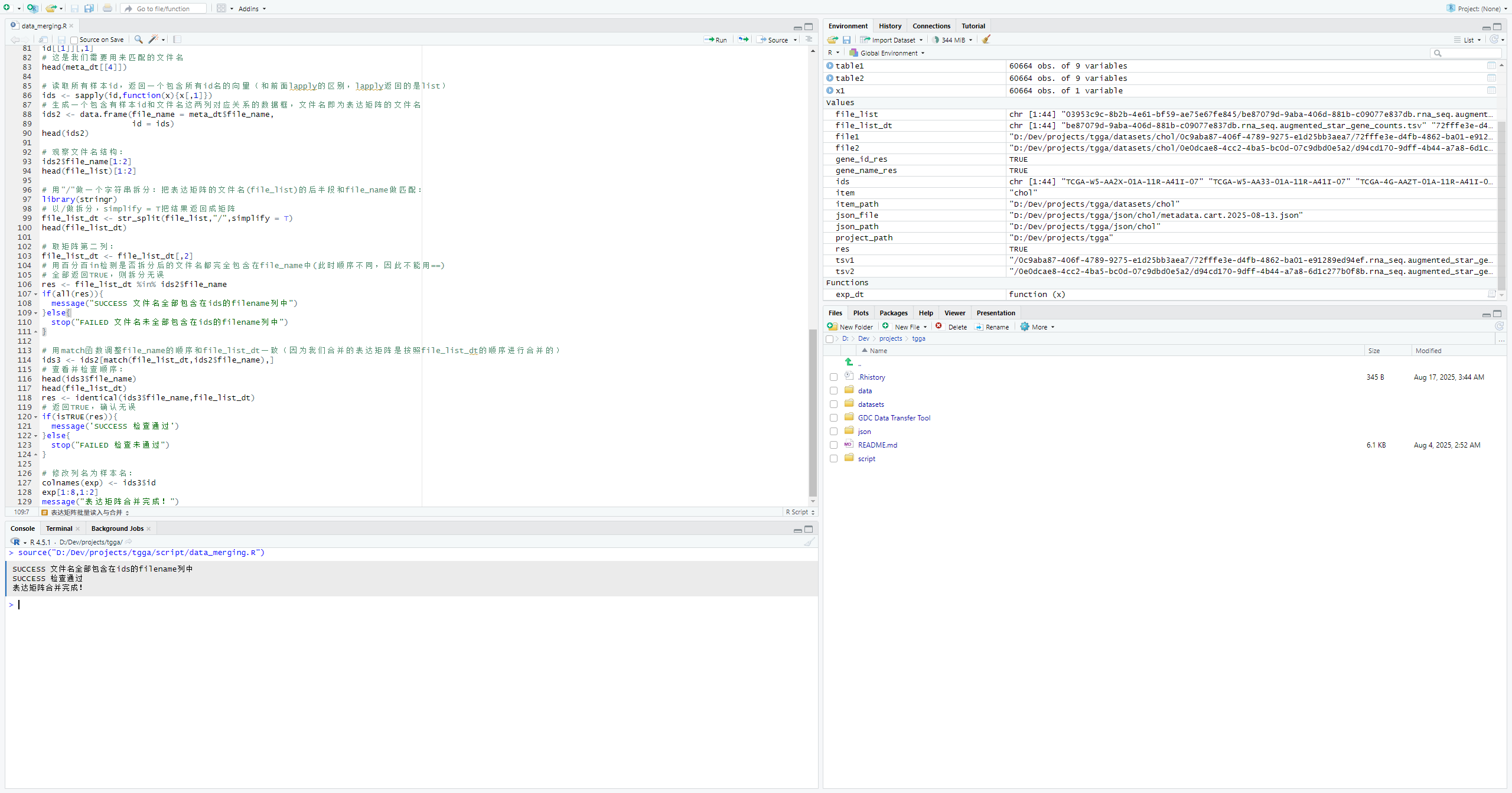Open the Addins dropdown

pyautogui.click(x=252, y=9)
